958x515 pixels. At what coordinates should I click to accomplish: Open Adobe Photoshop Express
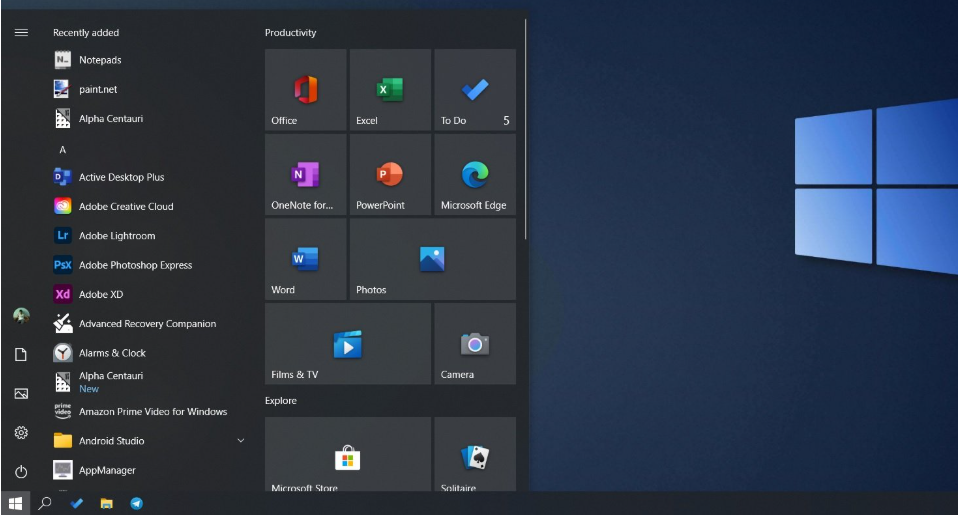[x=150, y=265]
